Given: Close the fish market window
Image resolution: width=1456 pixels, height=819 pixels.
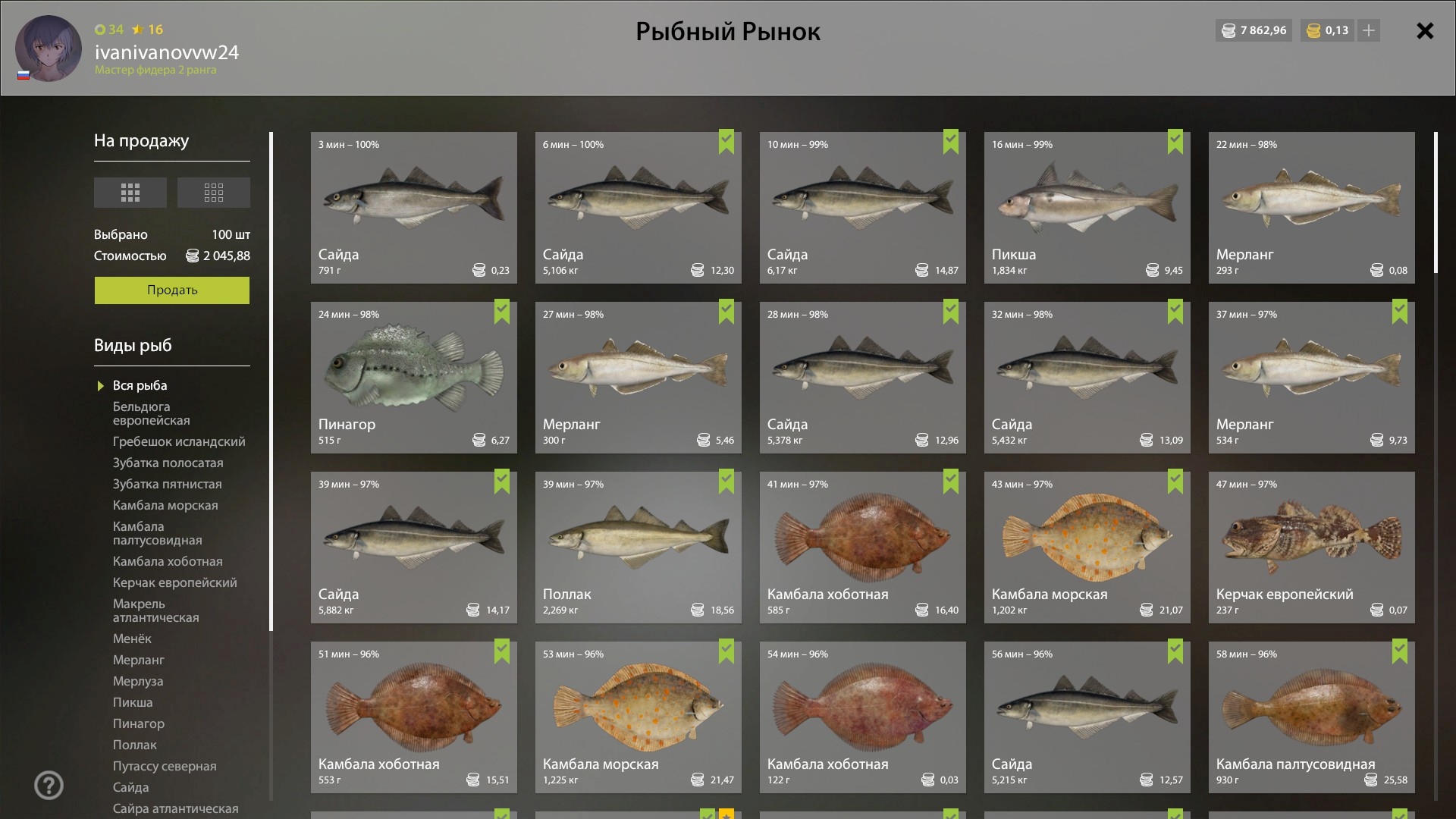Looking at the screenshot, I should click(1425, 30).
